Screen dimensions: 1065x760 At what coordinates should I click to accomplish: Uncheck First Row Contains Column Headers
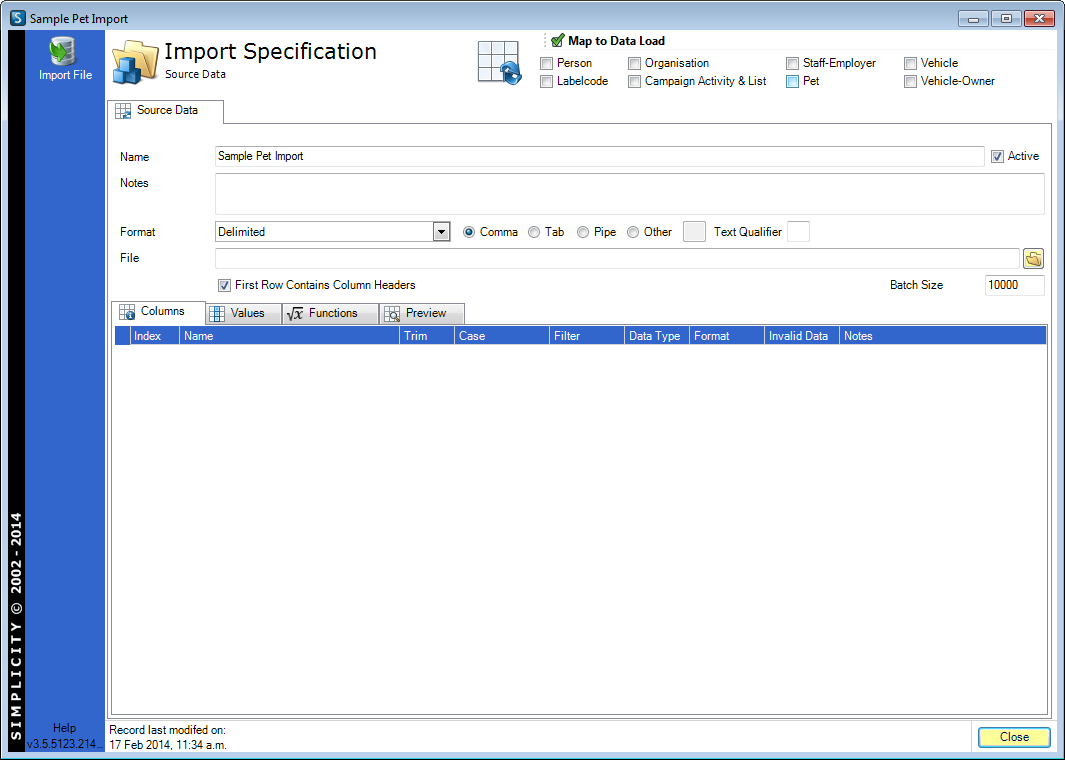[x=224, y=285]
